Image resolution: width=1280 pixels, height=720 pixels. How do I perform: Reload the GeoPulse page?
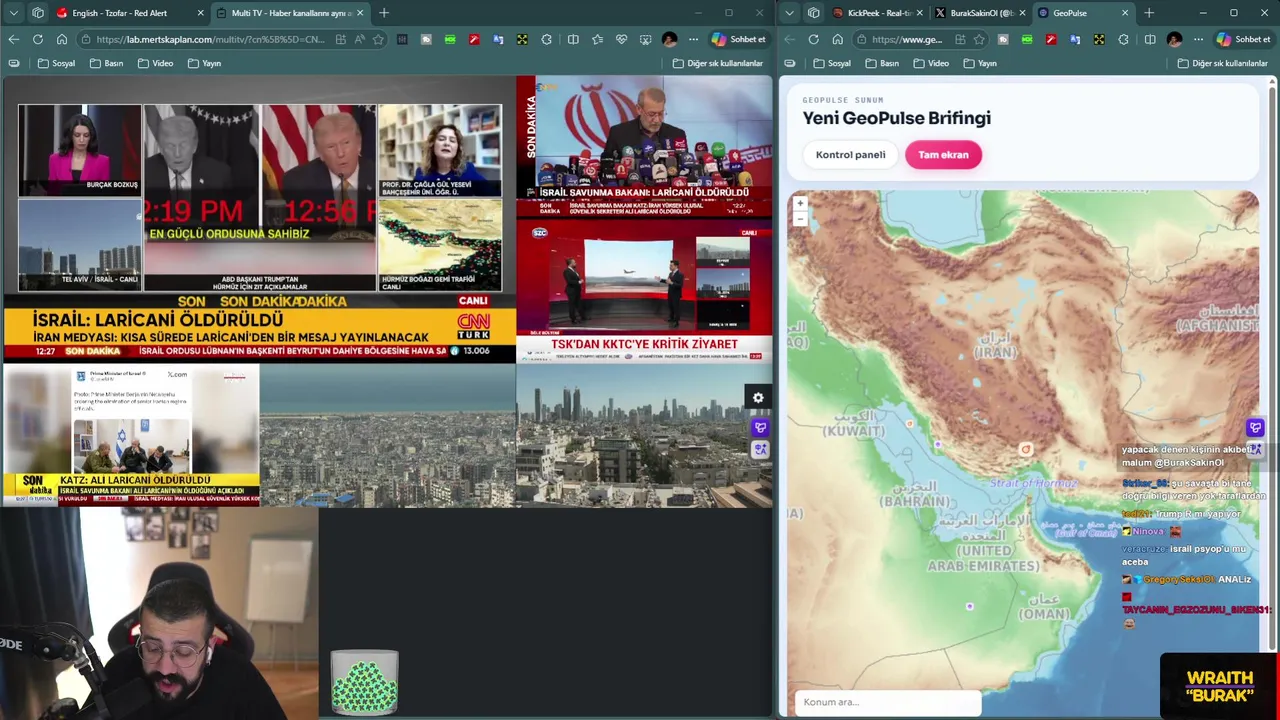pyautogui.click(x=814, y=39)
